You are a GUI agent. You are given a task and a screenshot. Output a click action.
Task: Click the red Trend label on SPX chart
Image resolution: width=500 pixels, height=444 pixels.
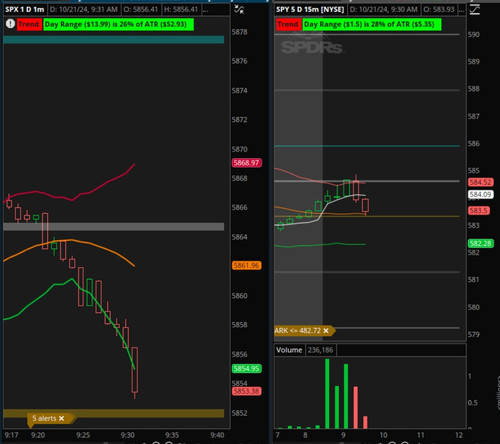29,24
